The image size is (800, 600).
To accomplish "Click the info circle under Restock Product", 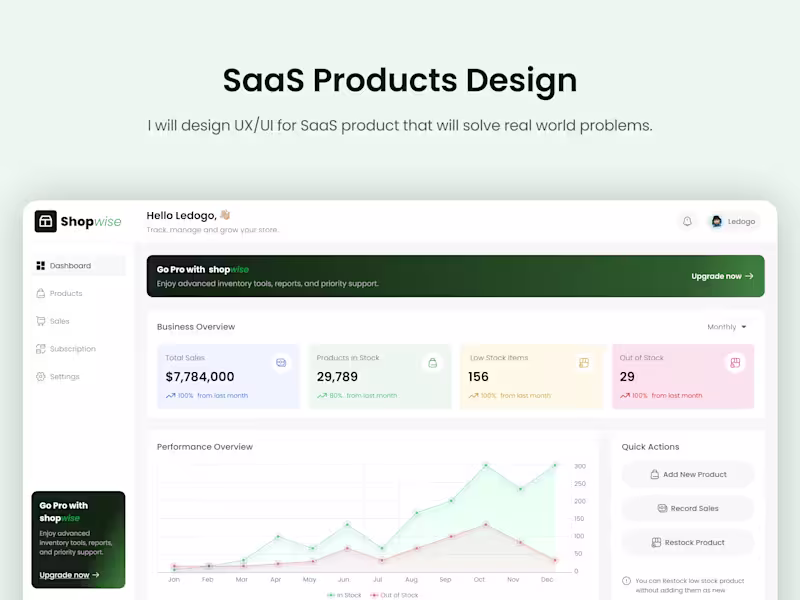I will coord(625,580).
